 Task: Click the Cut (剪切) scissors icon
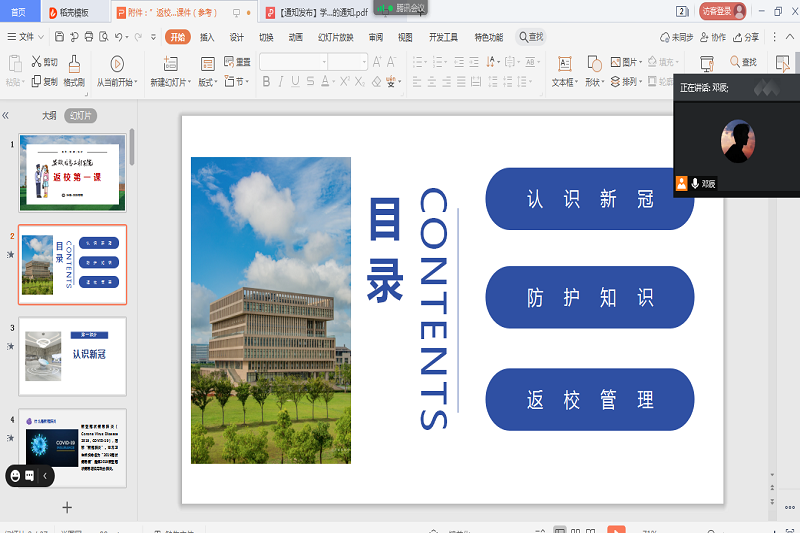pos(35,62)
